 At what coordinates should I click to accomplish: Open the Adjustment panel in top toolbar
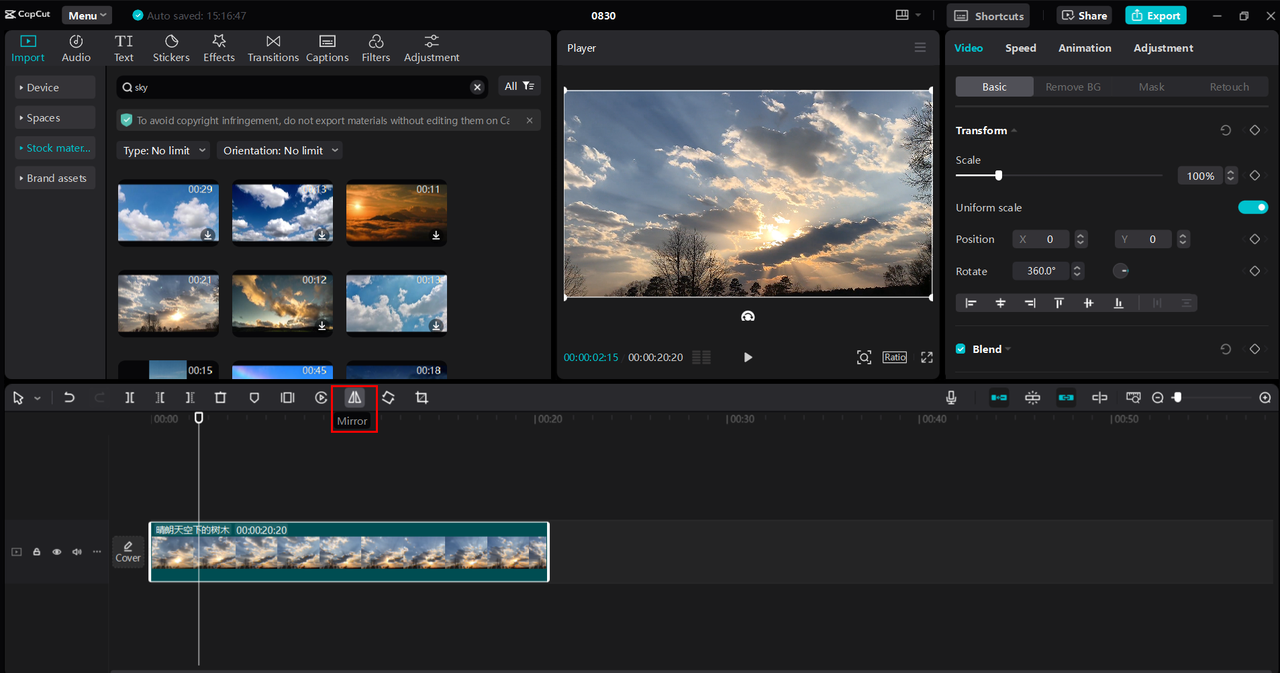pos(431,48)
